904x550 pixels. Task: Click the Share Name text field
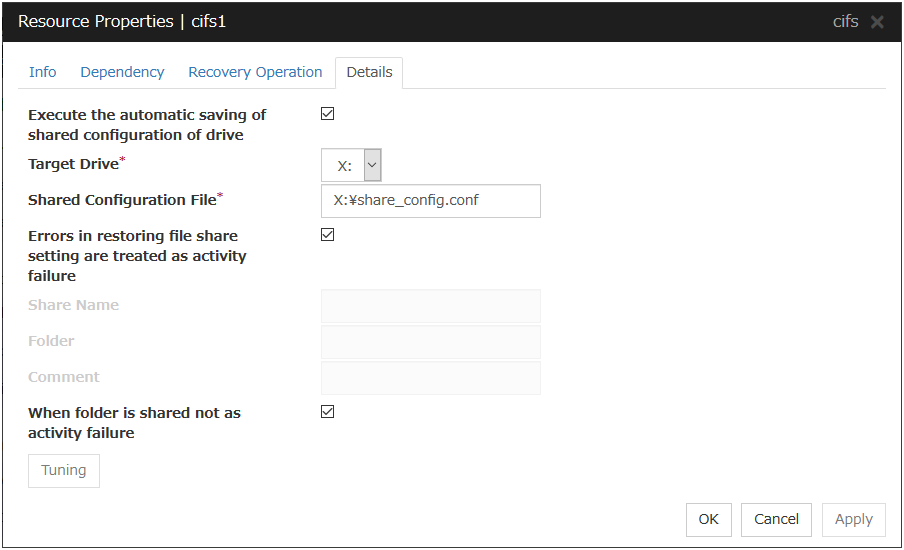(x=430, y=306)
